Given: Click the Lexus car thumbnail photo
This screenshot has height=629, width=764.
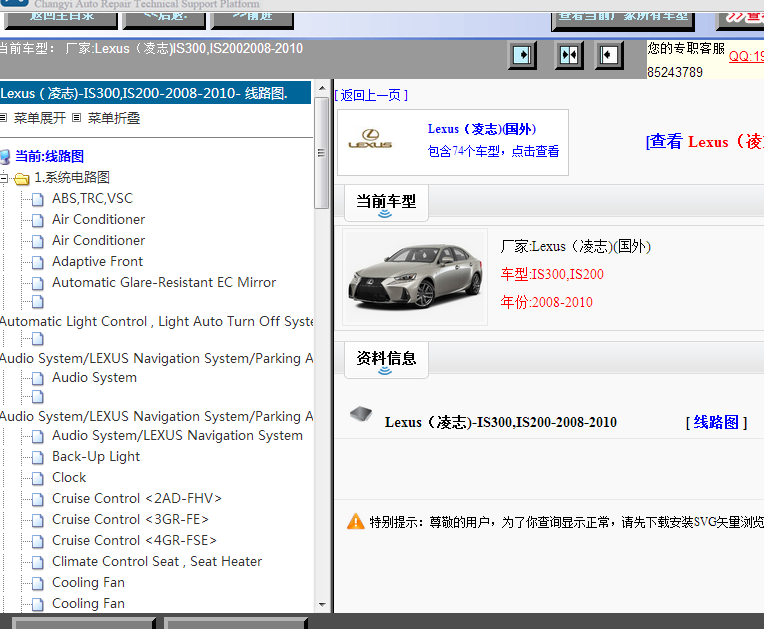Looking at the screenshot, I should click(414, 277).
